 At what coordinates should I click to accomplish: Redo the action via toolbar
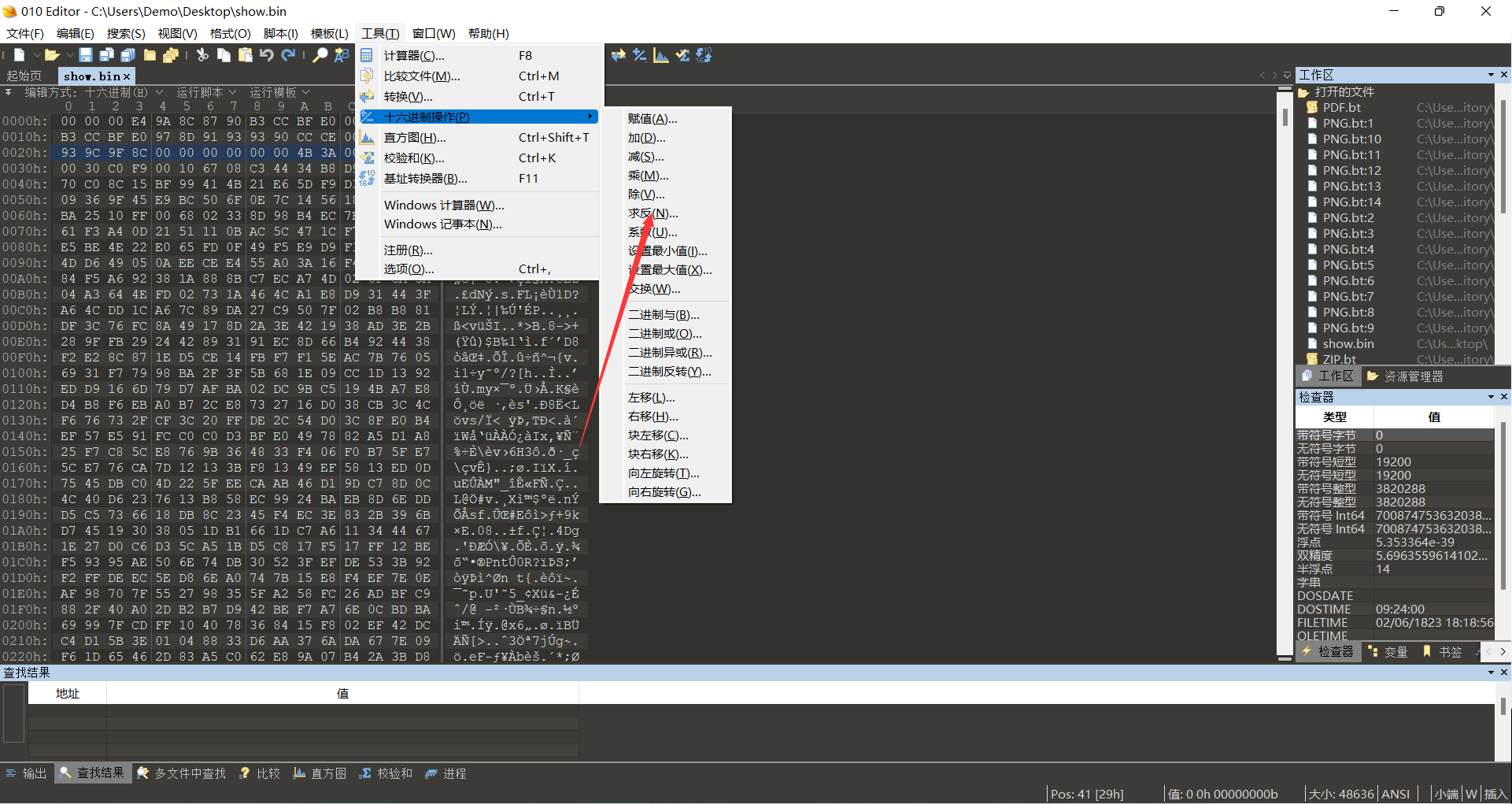(288, 55)
